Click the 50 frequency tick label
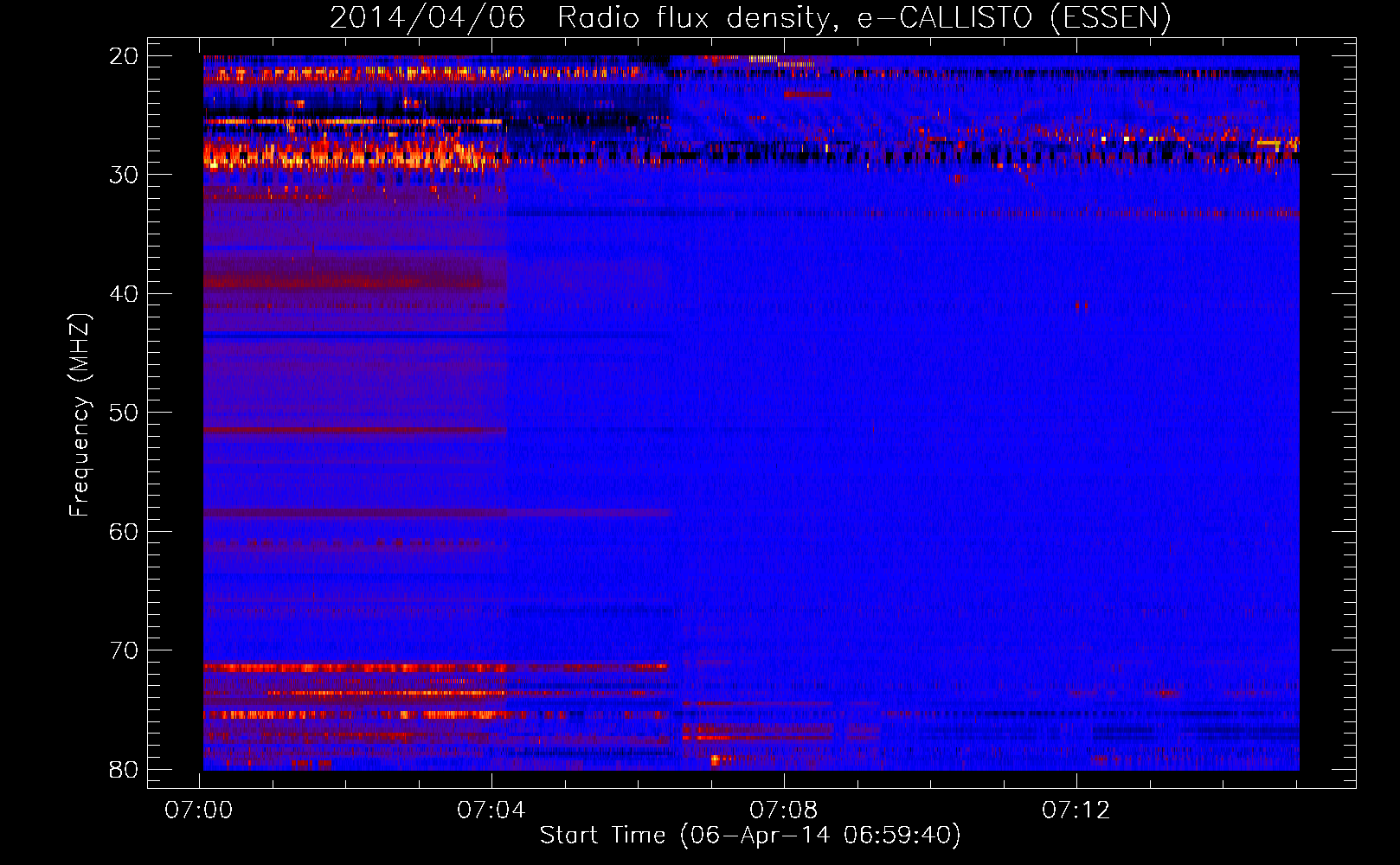The width and height of the screenshot is (1400, 865). (x=125, y=413)
